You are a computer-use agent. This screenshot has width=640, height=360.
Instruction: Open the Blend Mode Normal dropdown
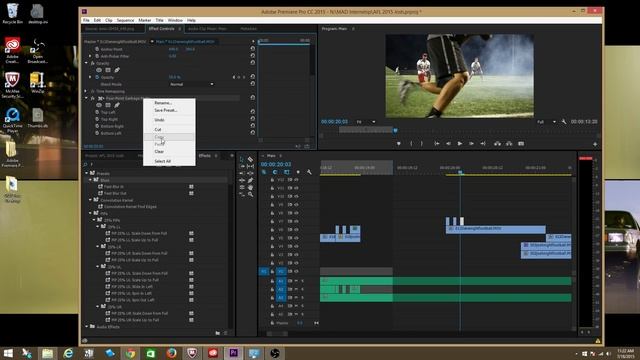191,84
